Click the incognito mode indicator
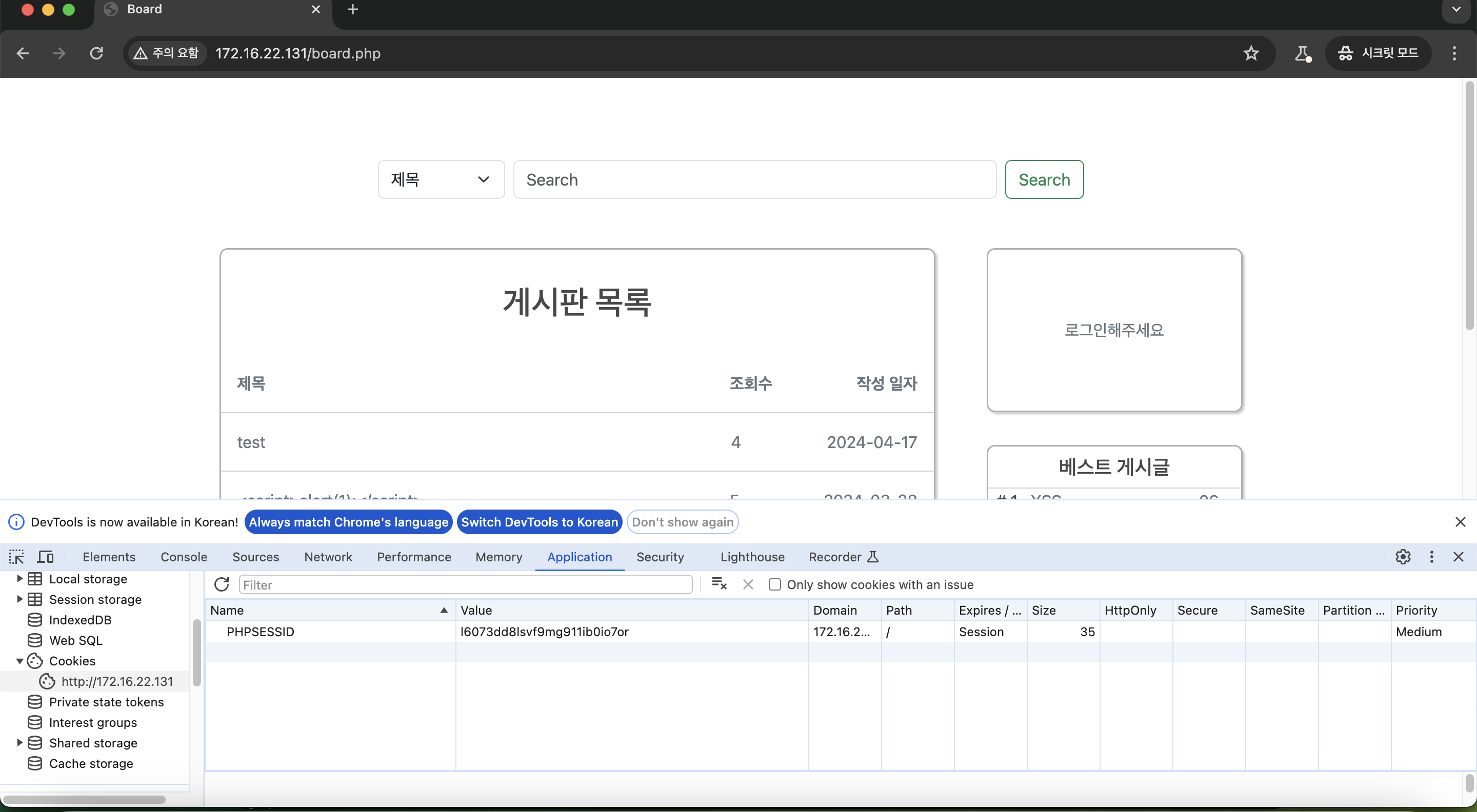1477x812 pixels. [1378, 53]
